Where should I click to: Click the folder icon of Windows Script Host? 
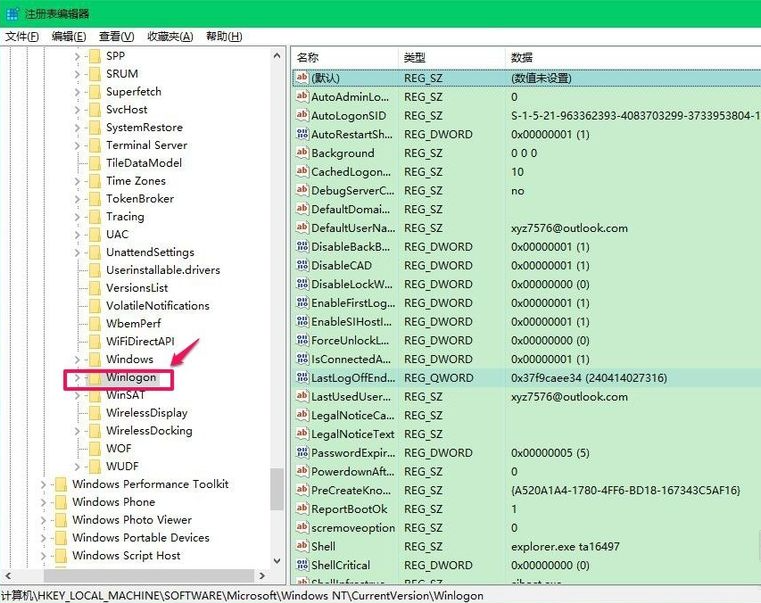(x=61, y=555)
